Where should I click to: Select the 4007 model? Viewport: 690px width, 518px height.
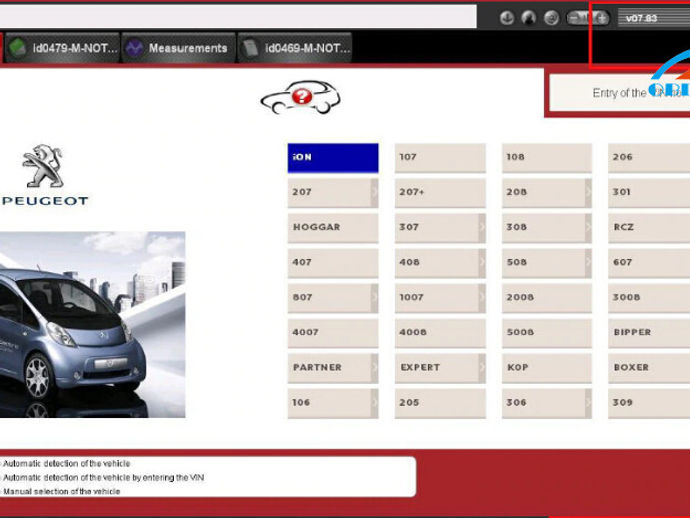click(x=333, y=333)
